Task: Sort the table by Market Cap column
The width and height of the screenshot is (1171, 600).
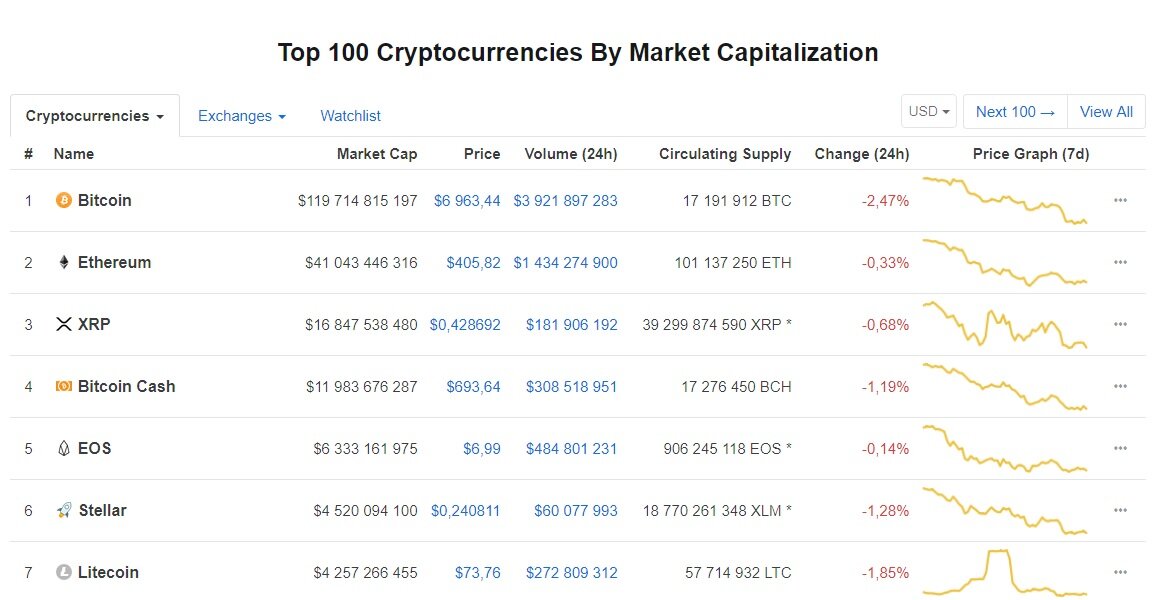Action: coord(377,154)
